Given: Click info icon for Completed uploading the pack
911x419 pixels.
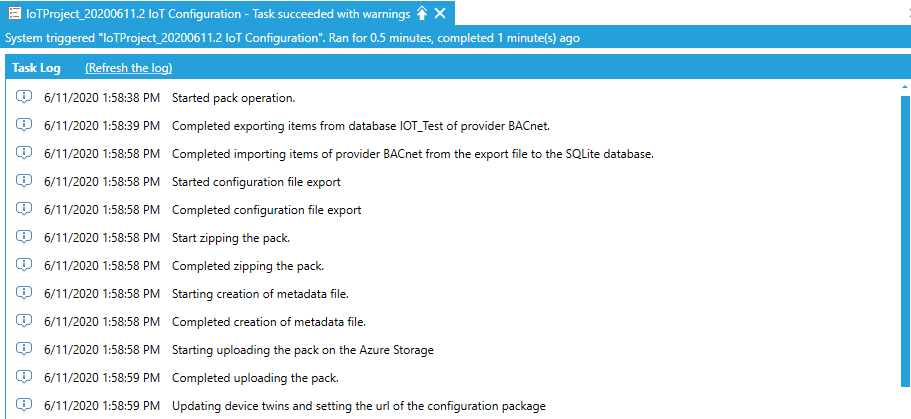Looking at the screenshot, I should (24, 377).
